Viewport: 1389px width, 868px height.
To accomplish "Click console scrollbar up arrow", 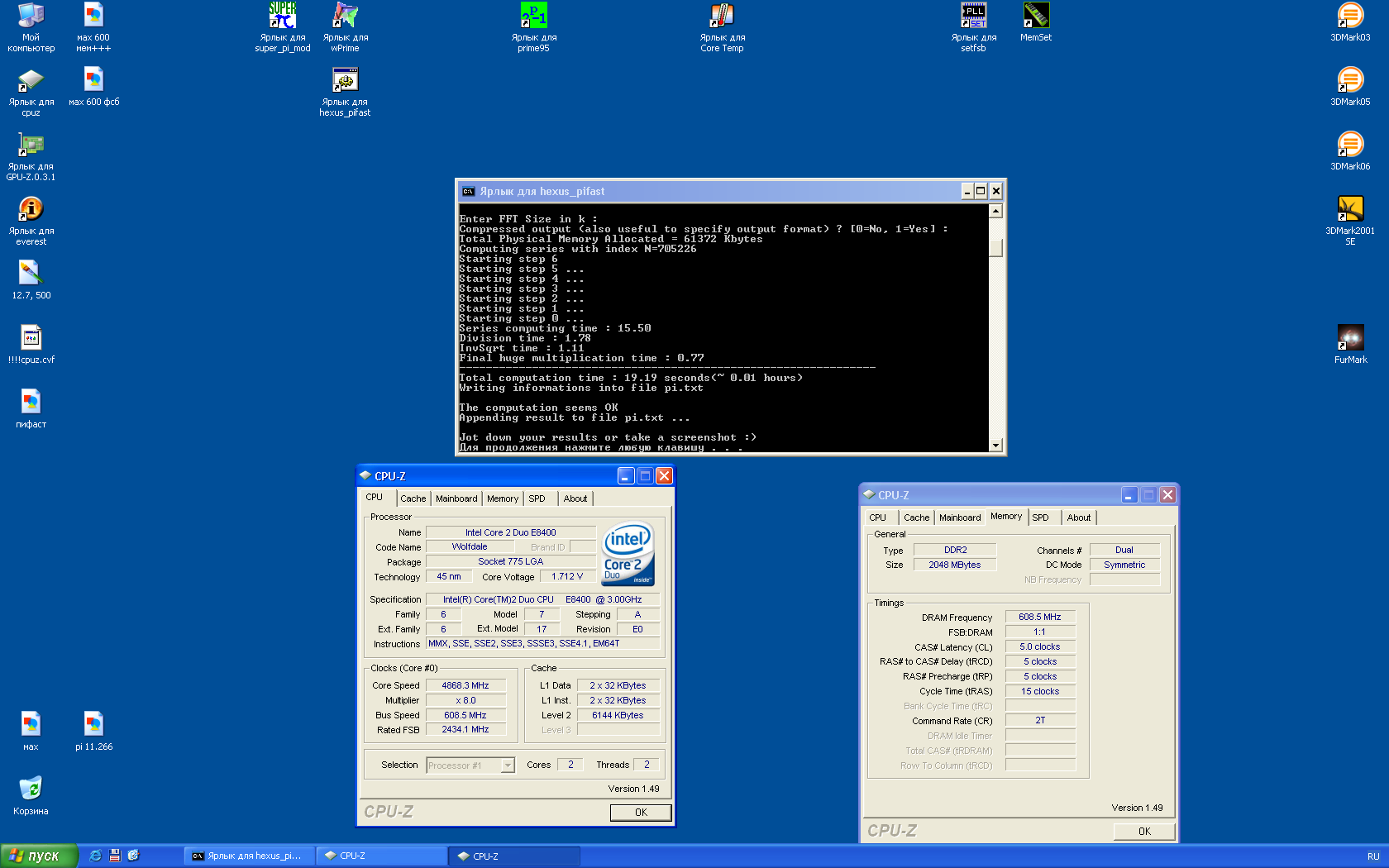I will (x=995, y=211).
